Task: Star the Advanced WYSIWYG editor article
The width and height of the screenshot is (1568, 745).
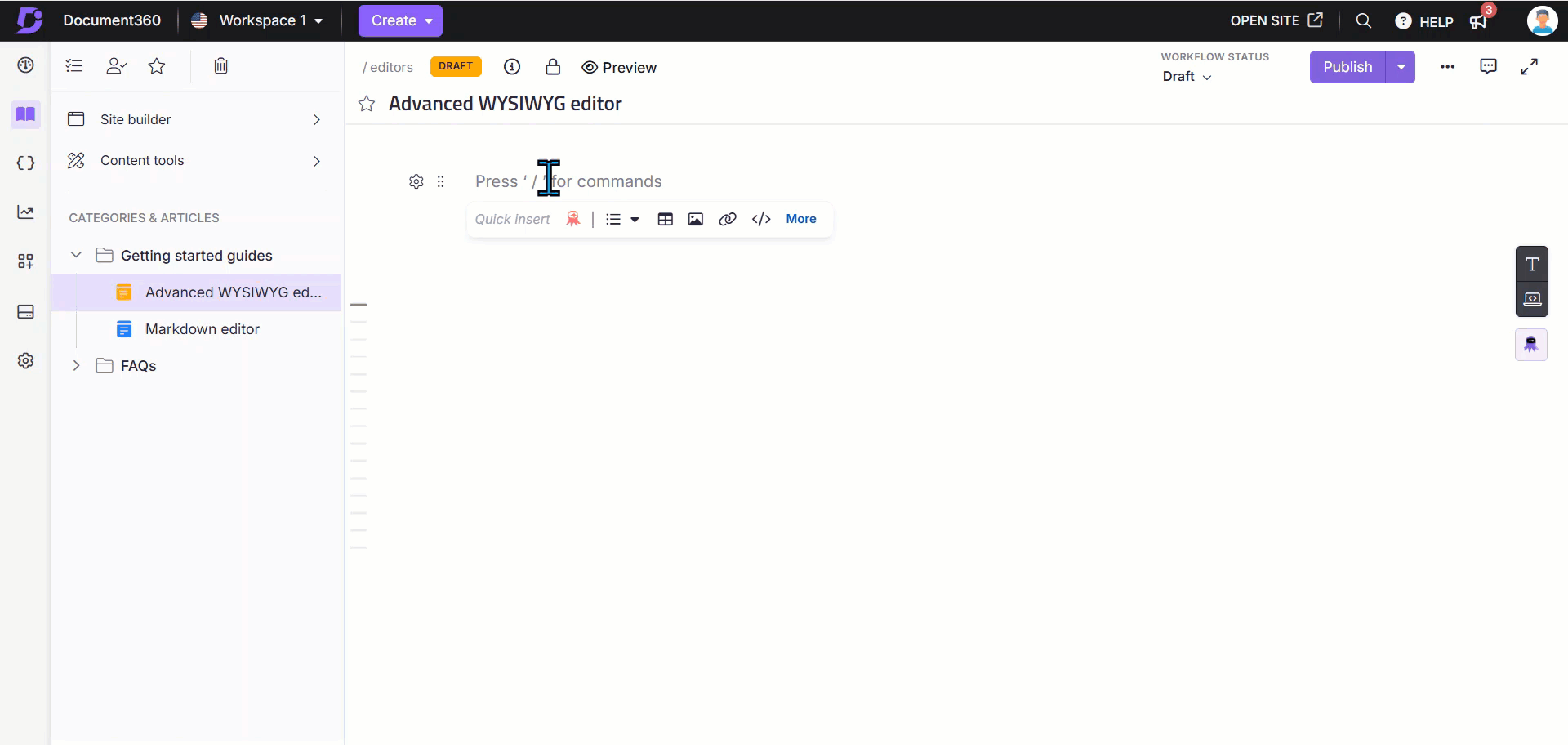Action: (367, 104)
